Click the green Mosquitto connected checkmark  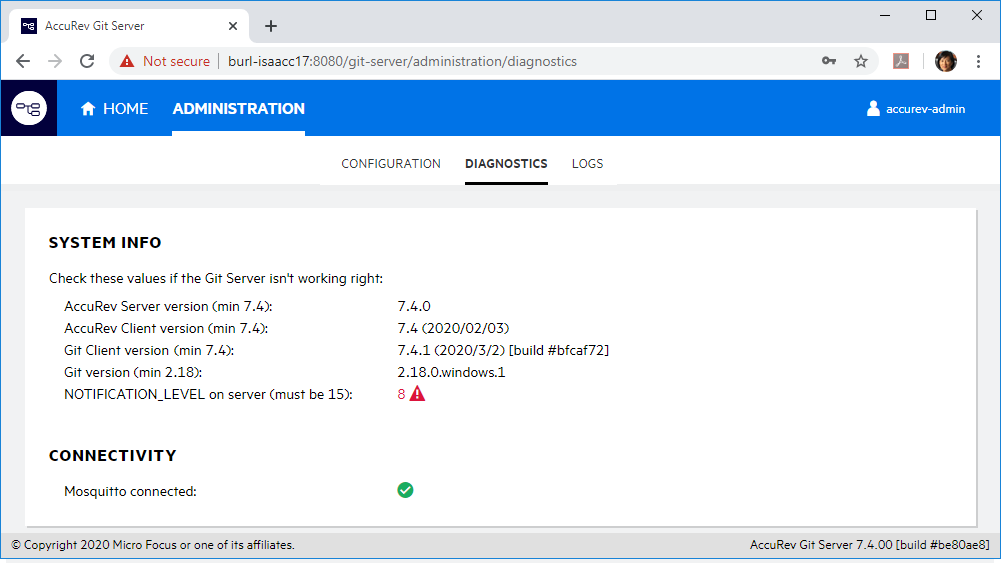(x=405, y=490)
